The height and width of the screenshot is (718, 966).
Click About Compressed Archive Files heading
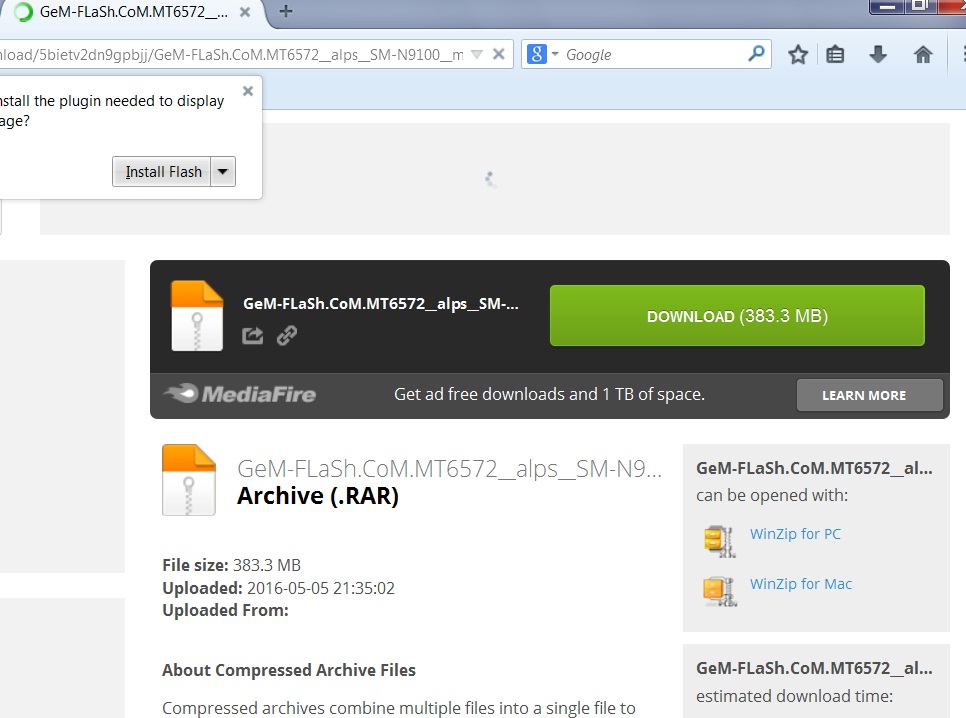coord(289,670)
